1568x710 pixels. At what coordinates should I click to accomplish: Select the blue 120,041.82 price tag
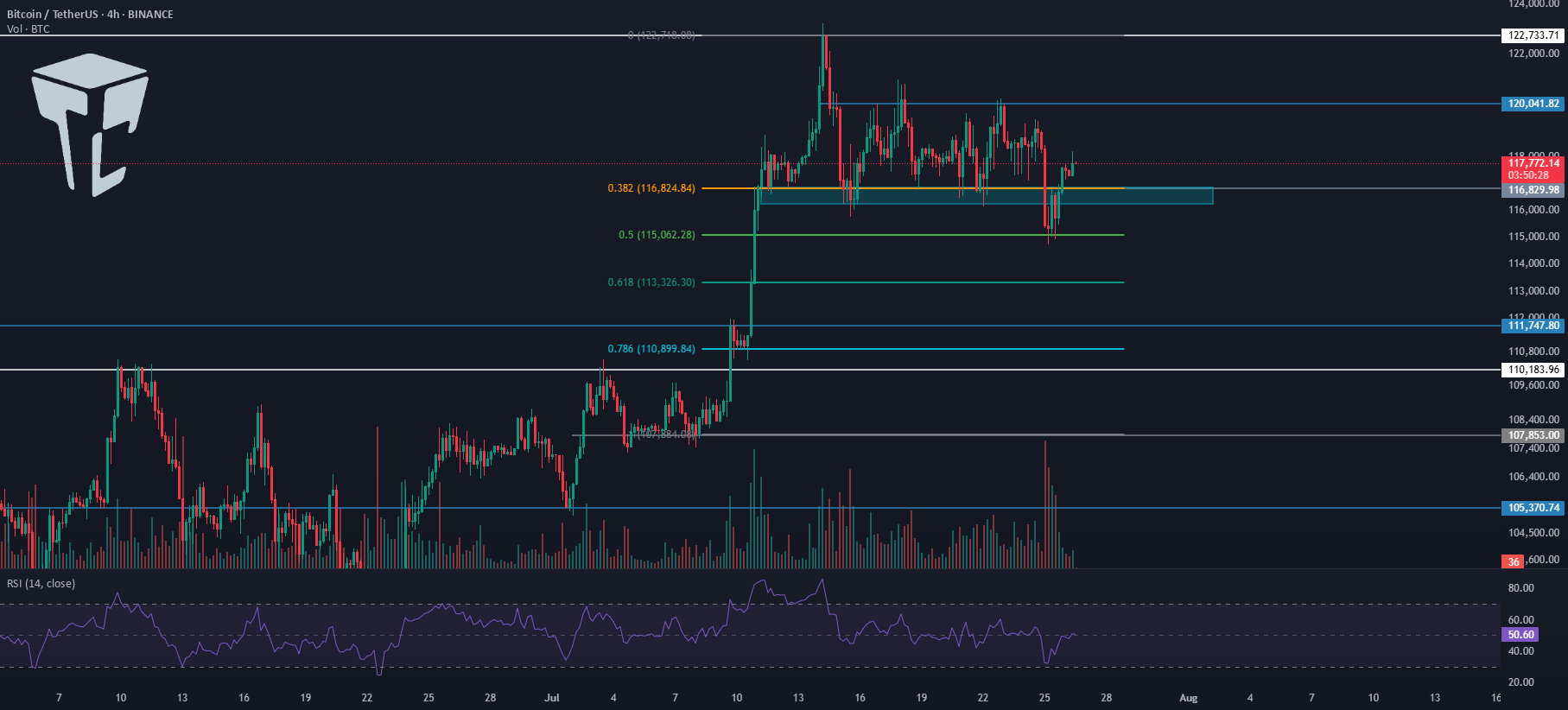1533,104
